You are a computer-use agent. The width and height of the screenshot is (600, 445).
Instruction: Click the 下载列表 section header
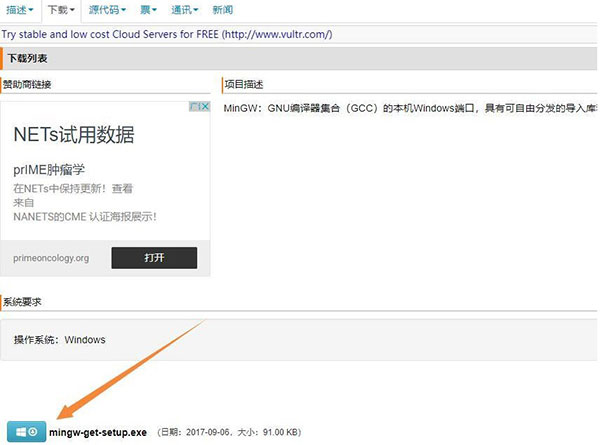point(27,59)
